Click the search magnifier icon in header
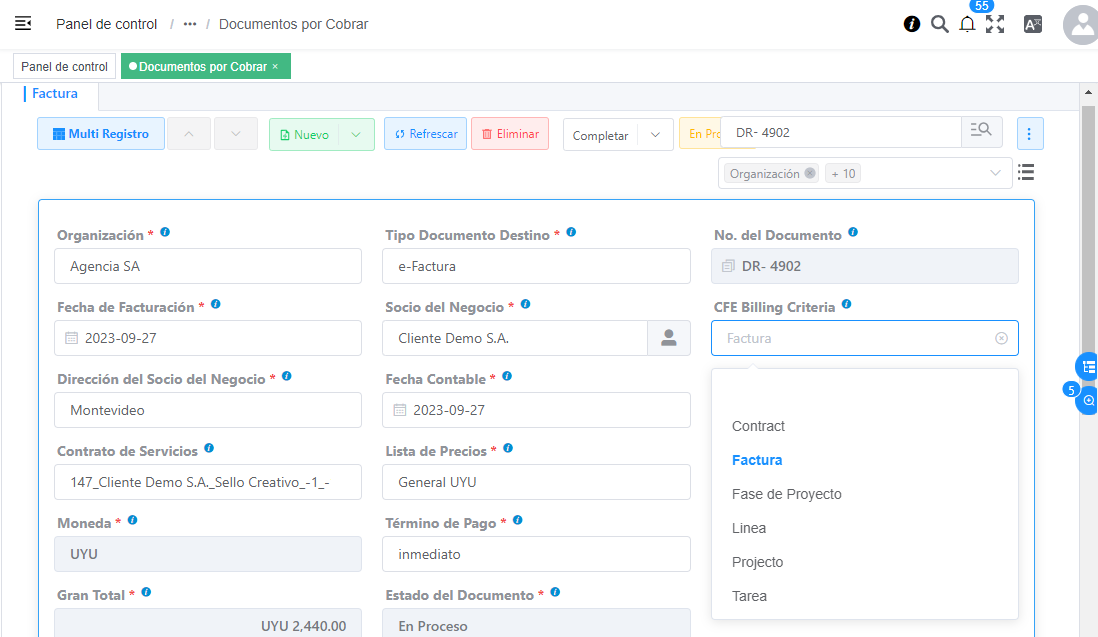1098x637 pixels. click(x=940, y=24)
